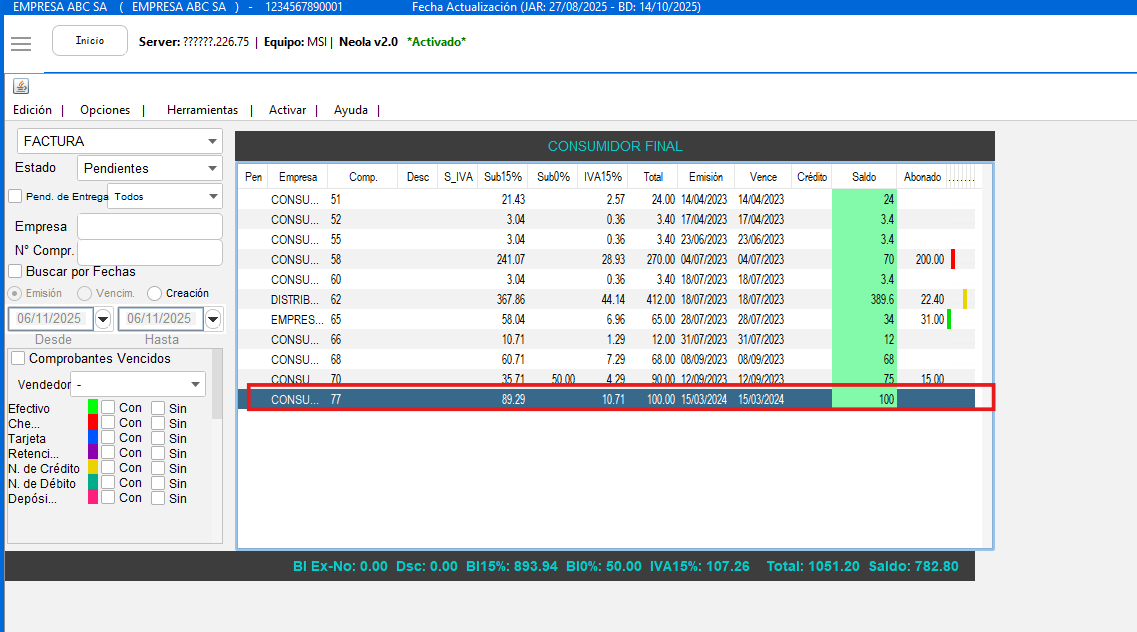Click the Empresa search input field

click(x=149, y=226)
